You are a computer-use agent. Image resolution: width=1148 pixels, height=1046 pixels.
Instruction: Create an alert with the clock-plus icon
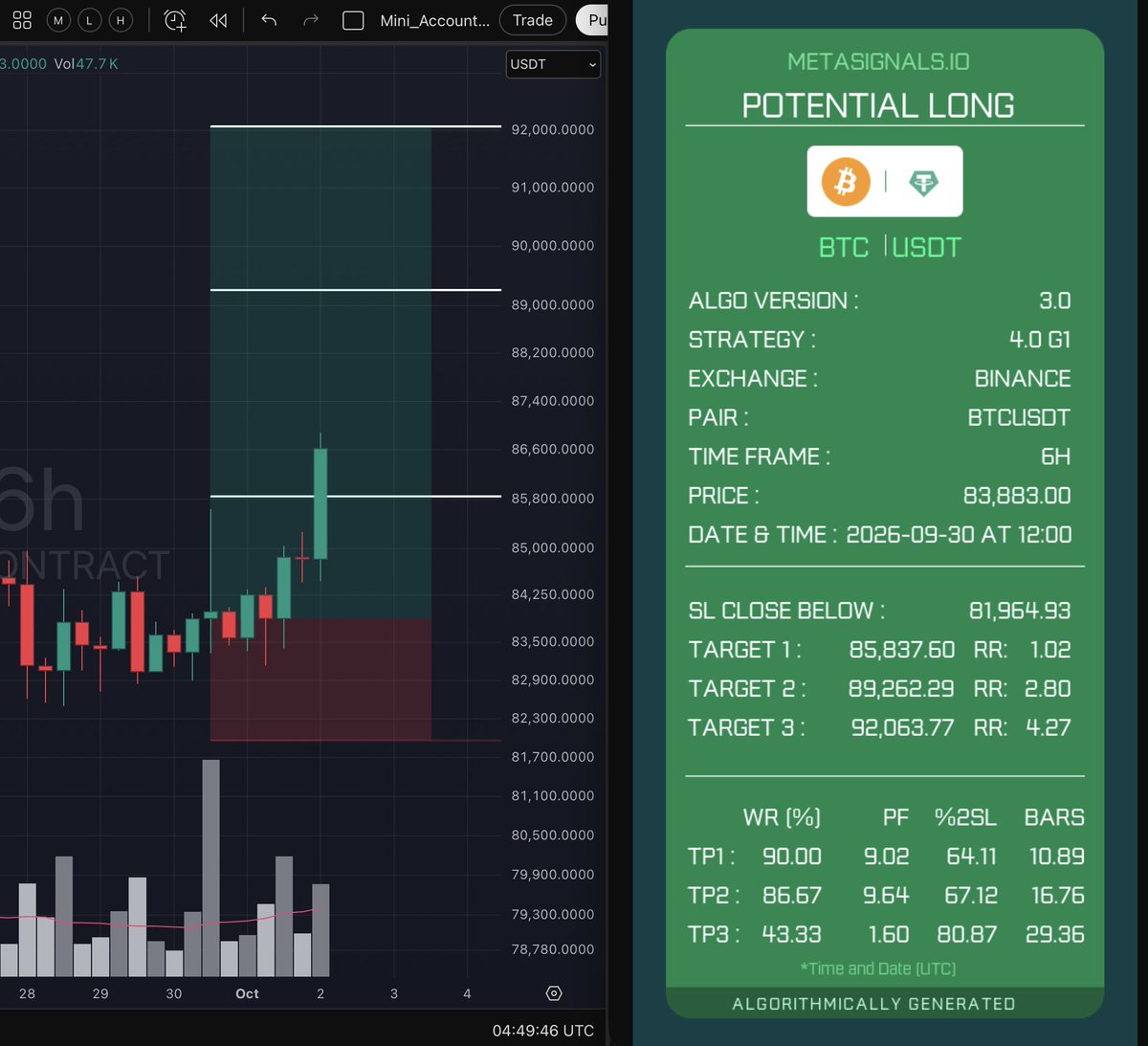coord(175,20)
